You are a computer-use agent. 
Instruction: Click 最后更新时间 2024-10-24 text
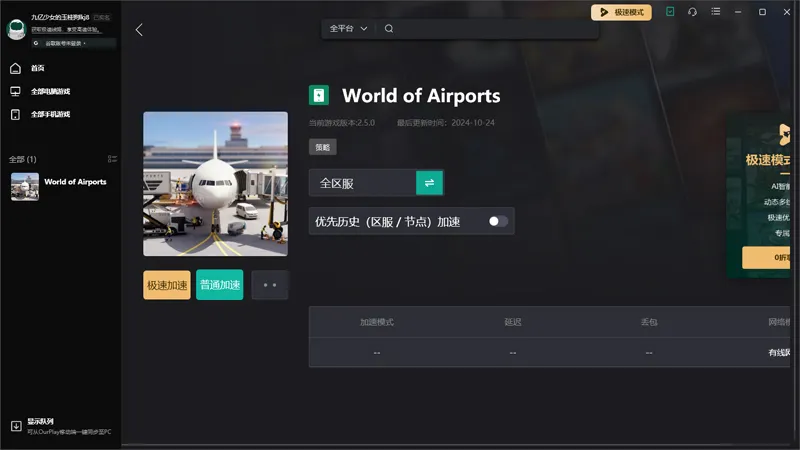click(x=446, y=122)
